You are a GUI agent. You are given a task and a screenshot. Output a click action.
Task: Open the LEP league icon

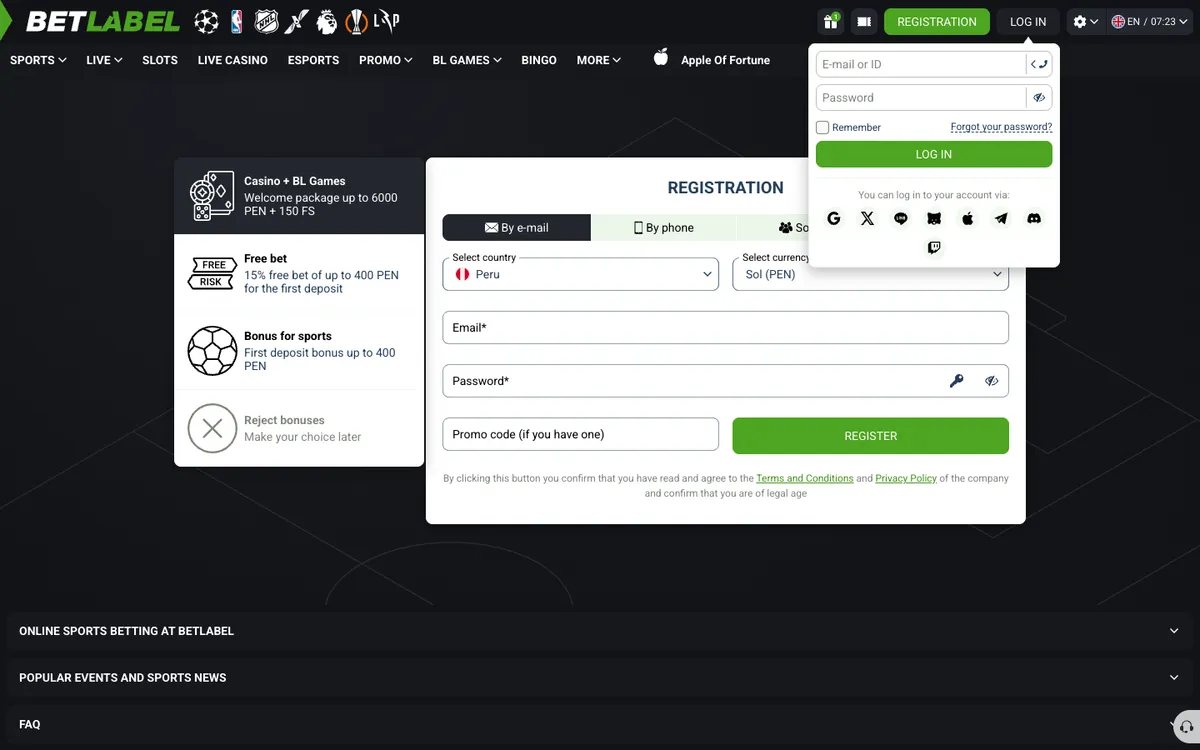pyautogui.click(x=386, y=21)
